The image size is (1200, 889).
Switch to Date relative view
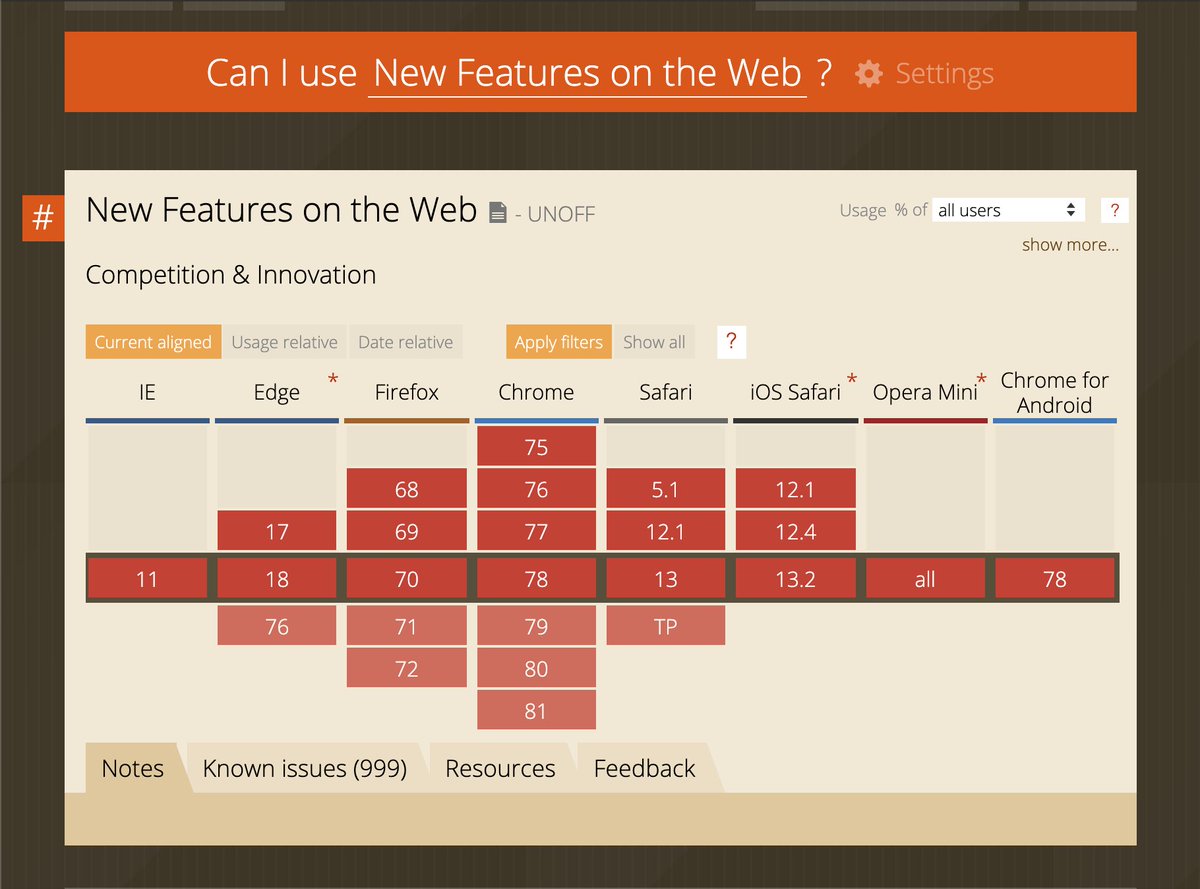tap(405, 342)
